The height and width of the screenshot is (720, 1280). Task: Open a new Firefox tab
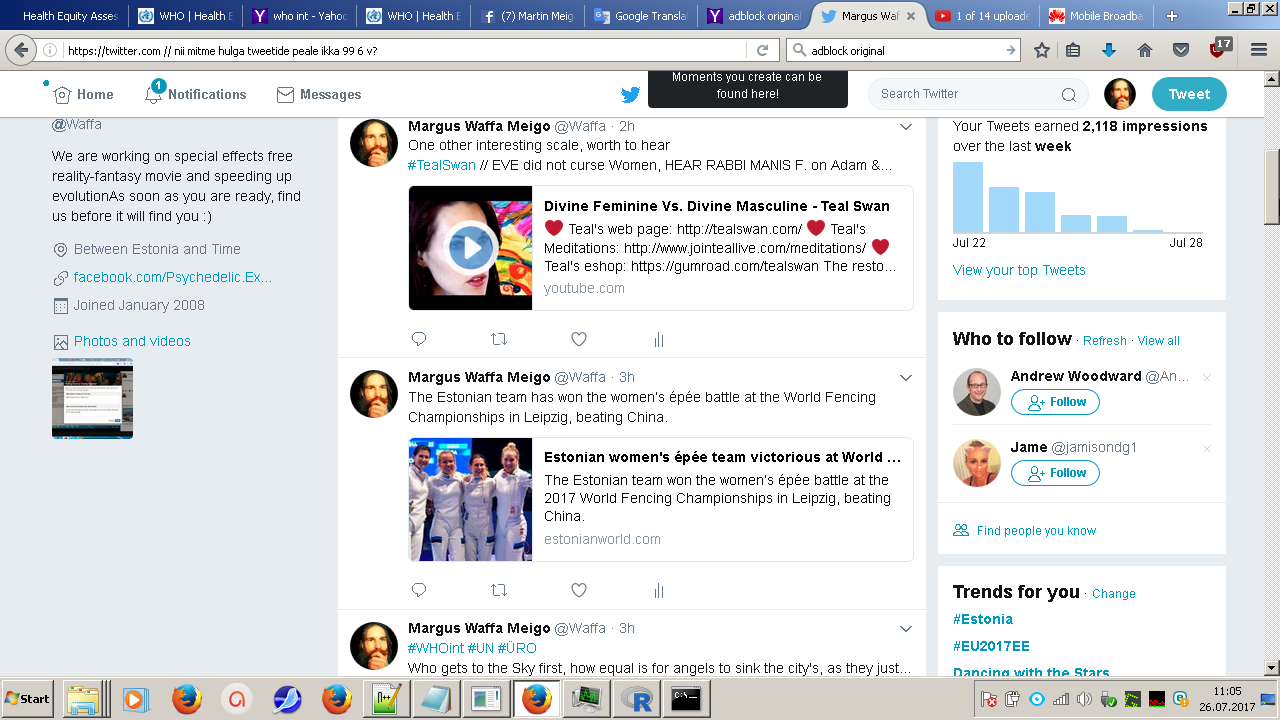click(1172, 16)
